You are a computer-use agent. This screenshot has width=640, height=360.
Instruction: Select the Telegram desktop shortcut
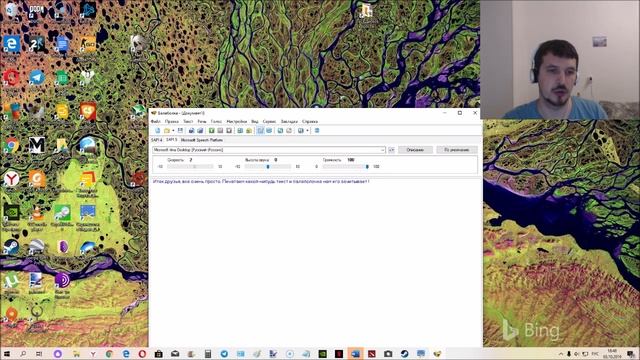pos(37,78)
